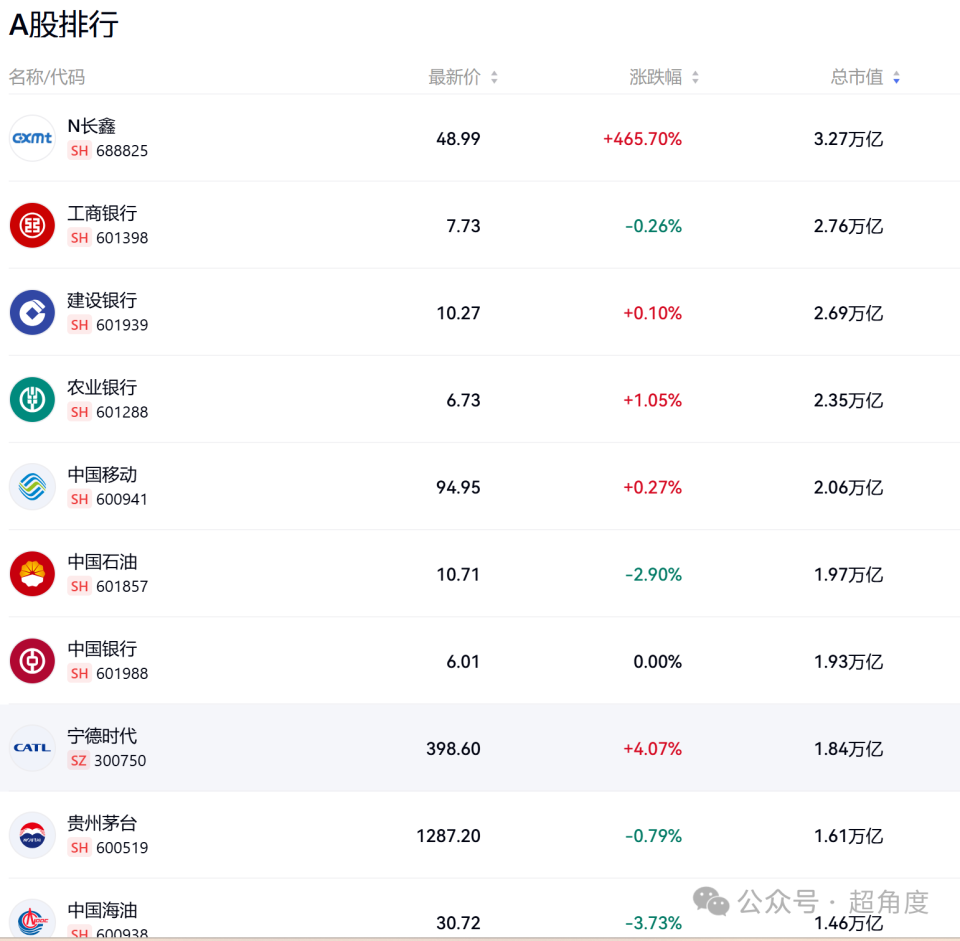
Task: Click the price 94.95
Action: click(458, 487)
